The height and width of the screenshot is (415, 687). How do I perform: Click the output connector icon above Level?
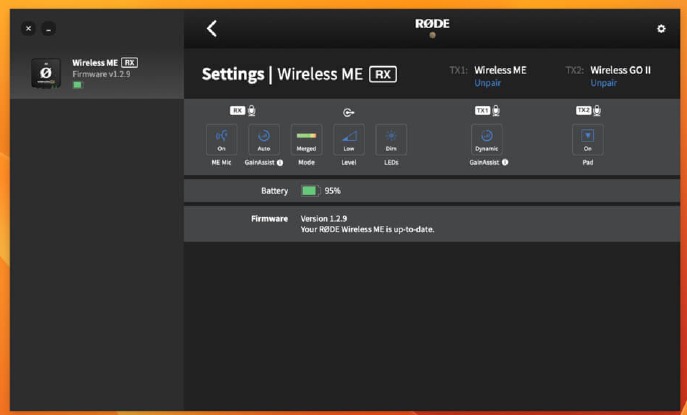(348, 113)
